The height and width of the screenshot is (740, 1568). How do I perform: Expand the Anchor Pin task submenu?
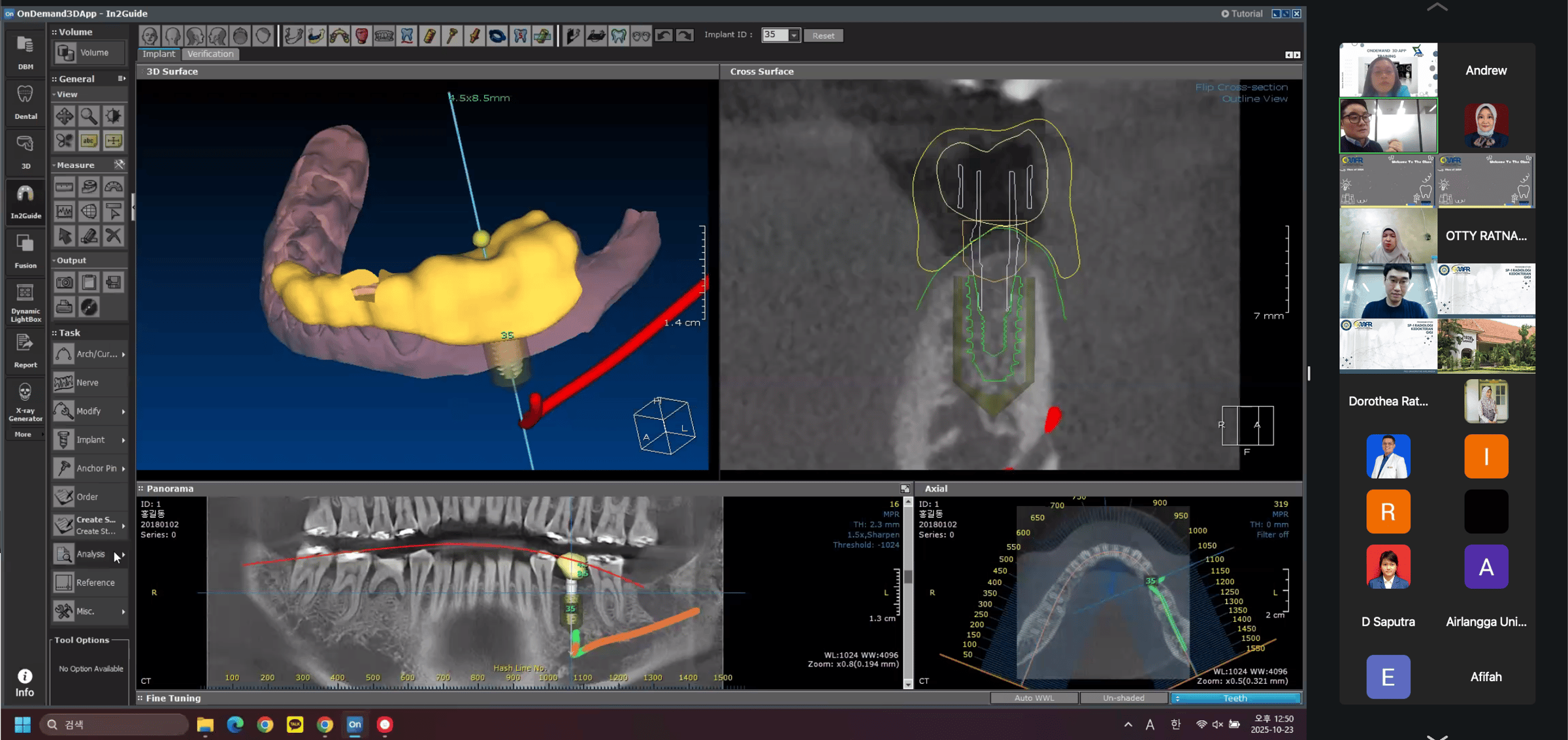(123, 469)
